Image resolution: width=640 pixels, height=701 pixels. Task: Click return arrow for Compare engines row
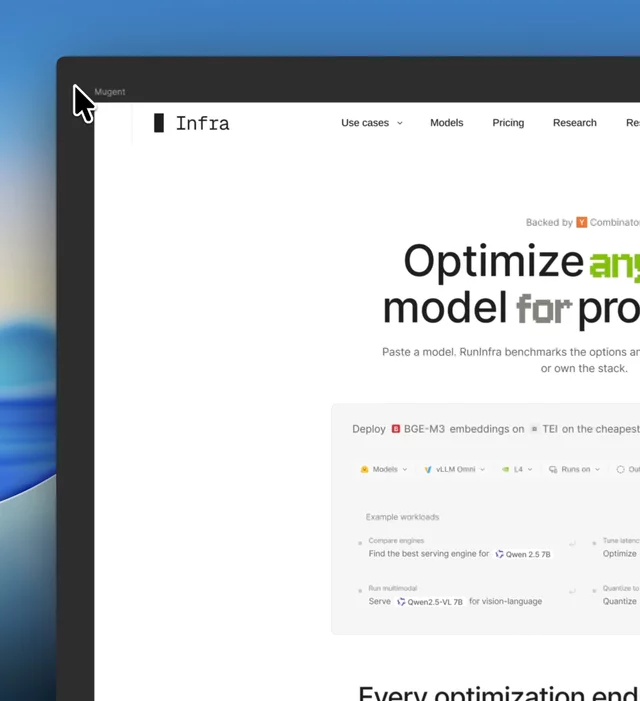tap(572, 544)
